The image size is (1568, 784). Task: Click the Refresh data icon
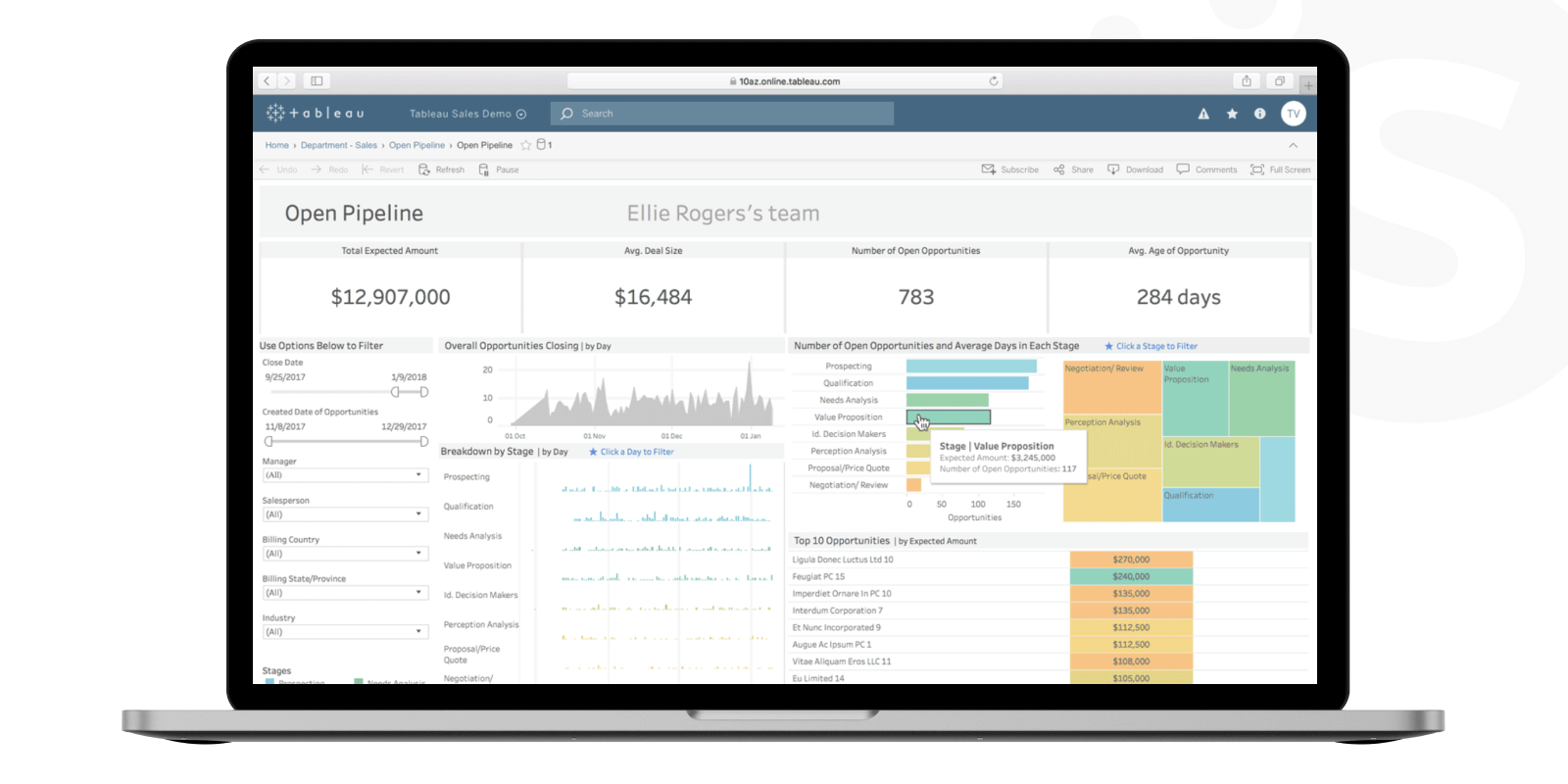(x=425, y=170)
